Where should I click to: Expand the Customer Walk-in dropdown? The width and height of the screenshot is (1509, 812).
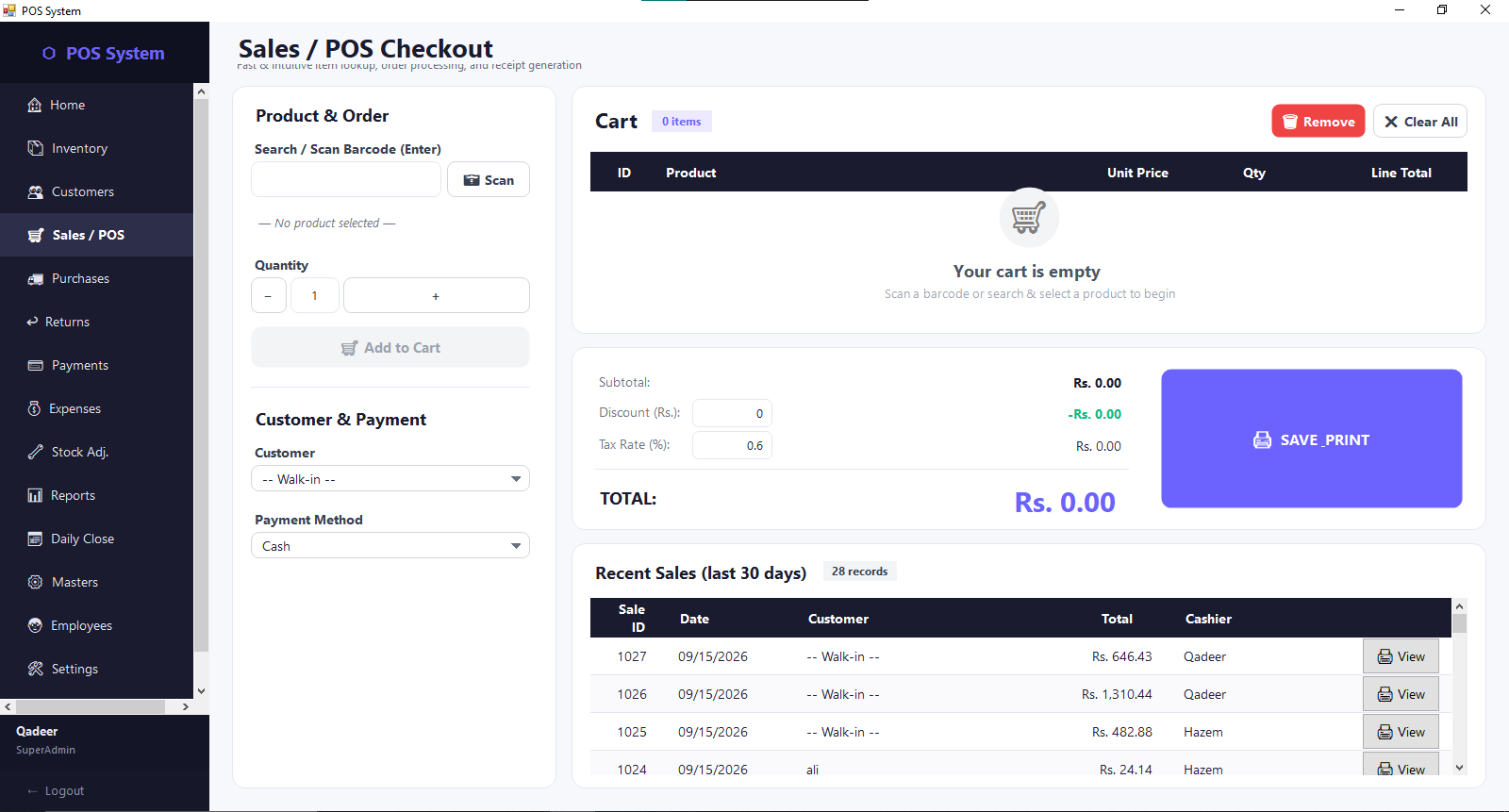tap(390, 479)
